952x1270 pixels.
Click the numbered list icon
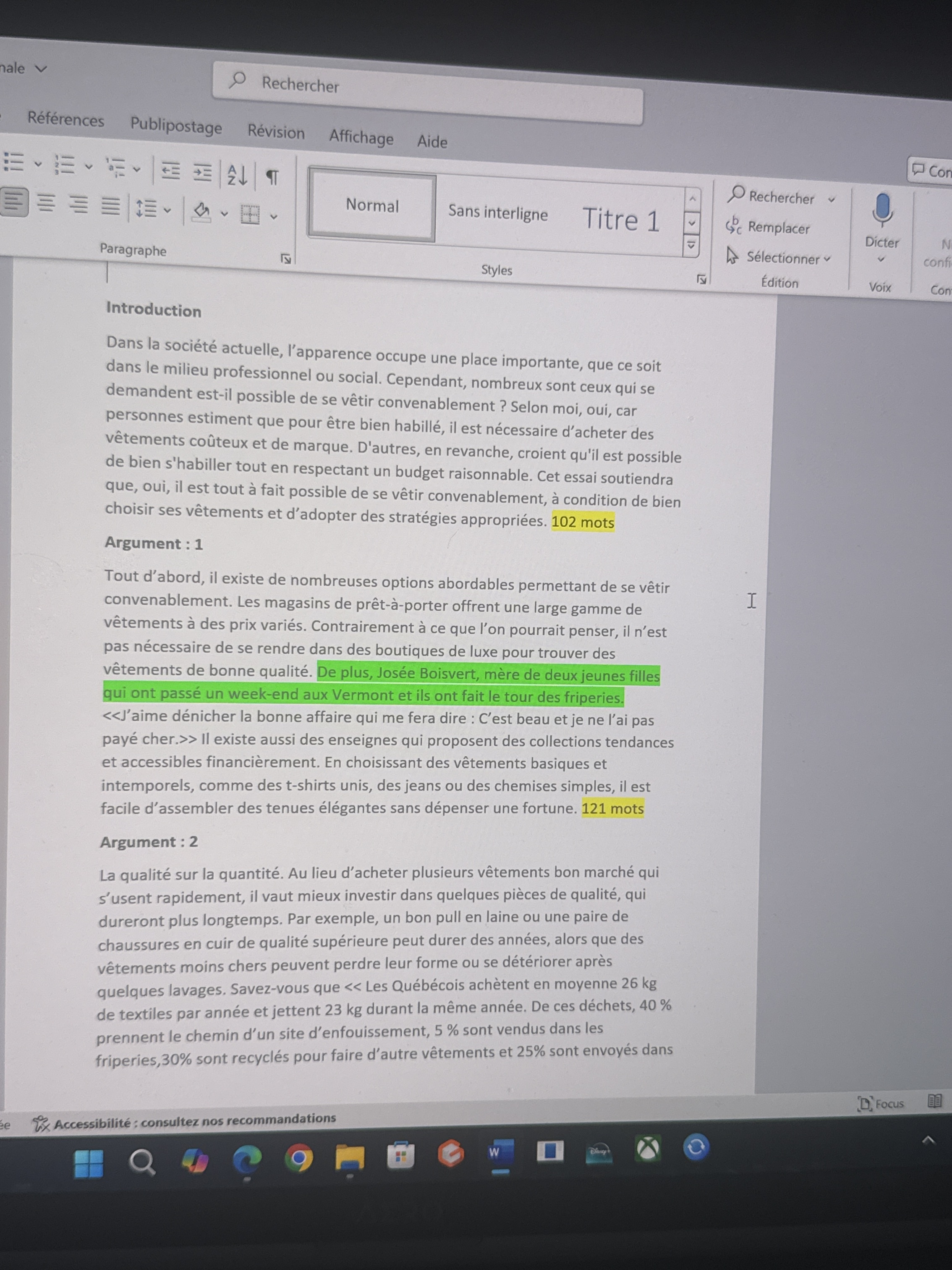(x=65, y=164)
